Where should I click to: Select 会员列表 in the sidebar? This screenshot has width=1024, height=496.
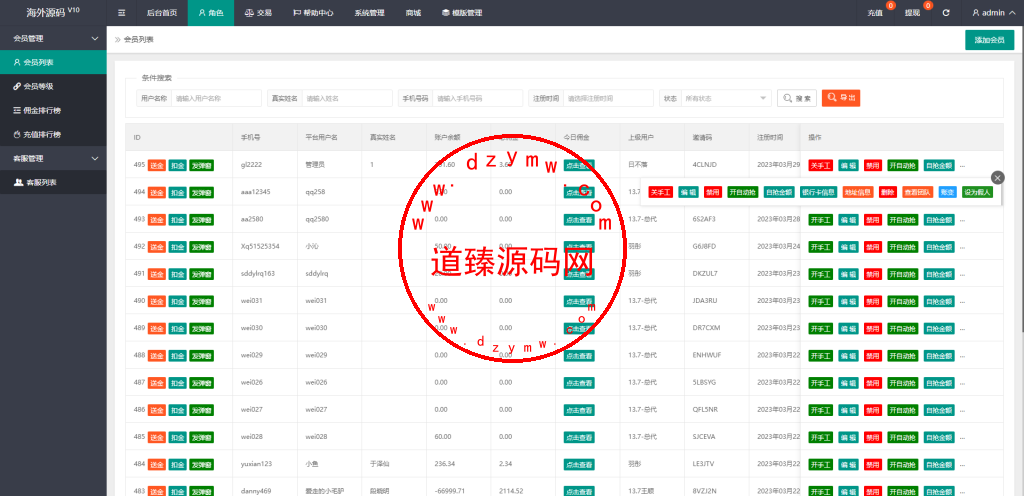point(53,62)
